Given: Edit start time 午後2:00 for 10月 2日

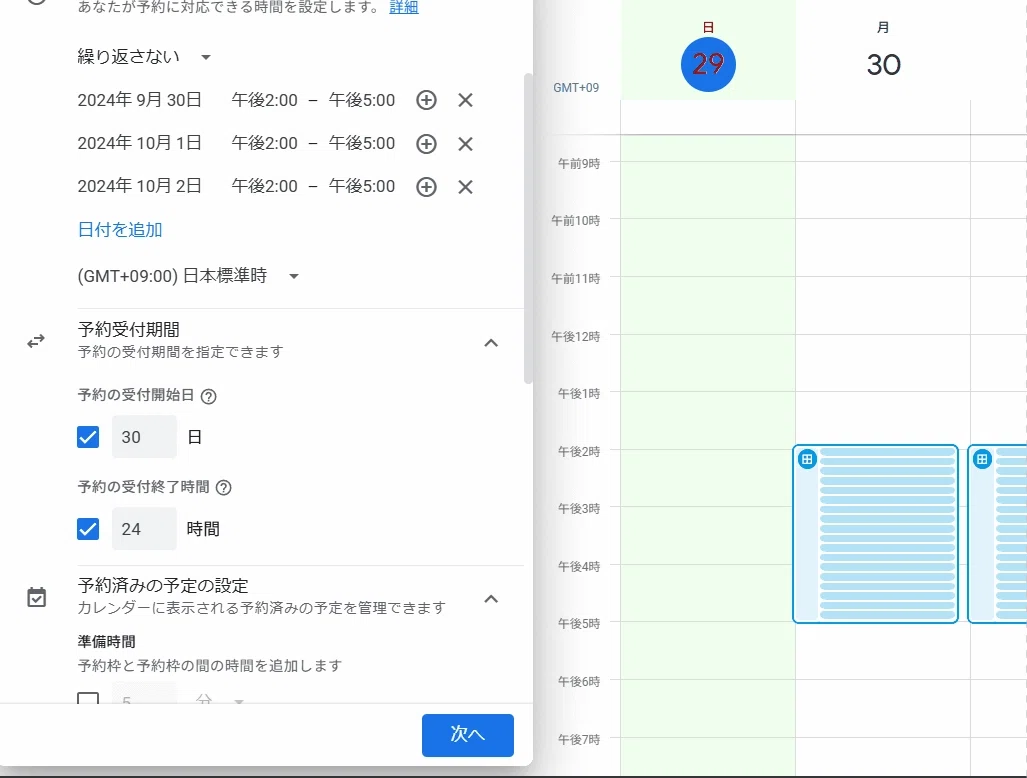Looking at the screenshot, I should point(265,187).
